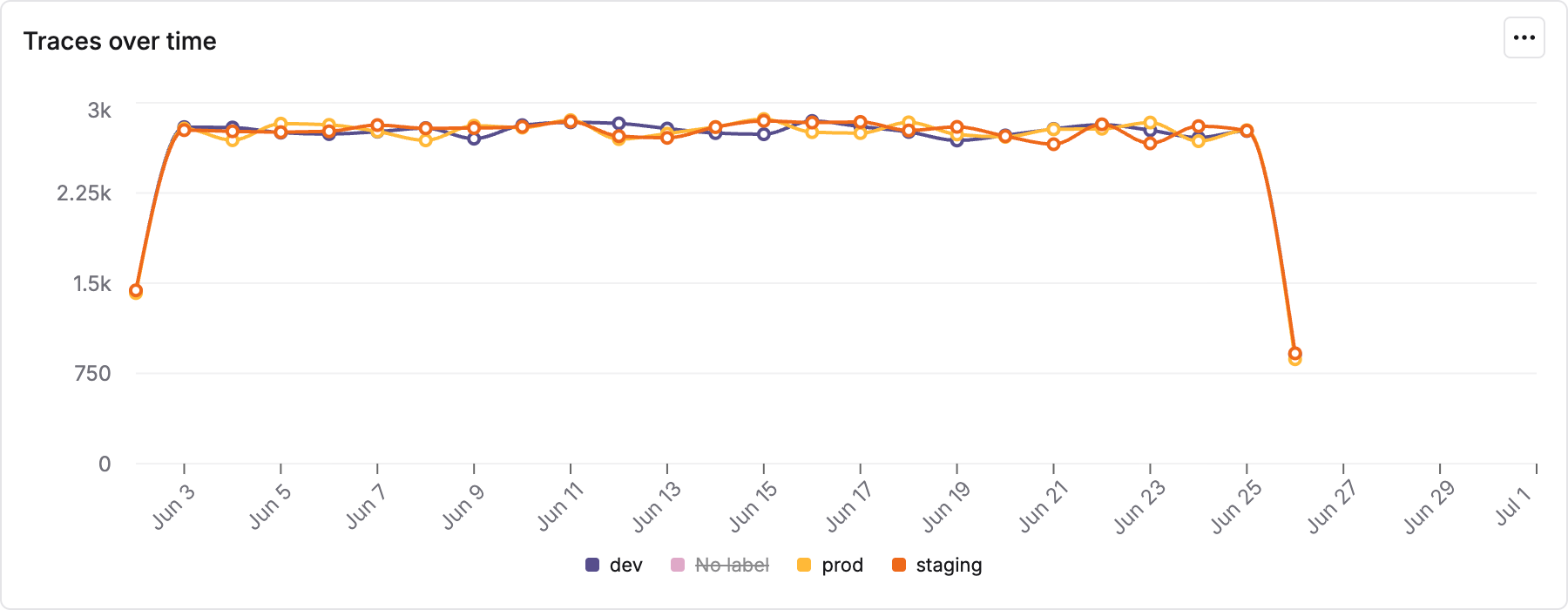Screen dimensions: 1568x610
Task: Click the Traces over time chart title
Action: 121,40
